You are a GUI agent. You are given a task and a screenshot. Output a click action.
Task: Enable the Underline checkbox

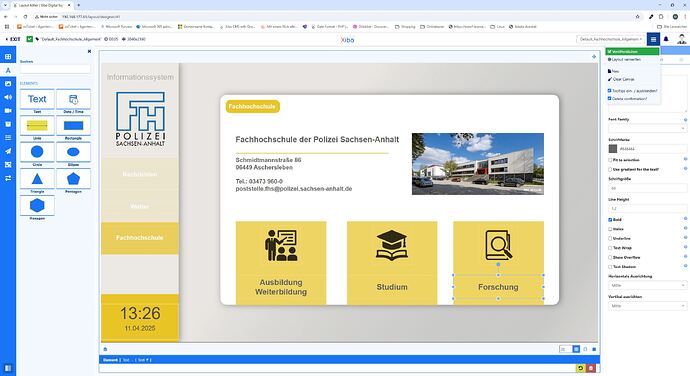(x=610, y=238)
